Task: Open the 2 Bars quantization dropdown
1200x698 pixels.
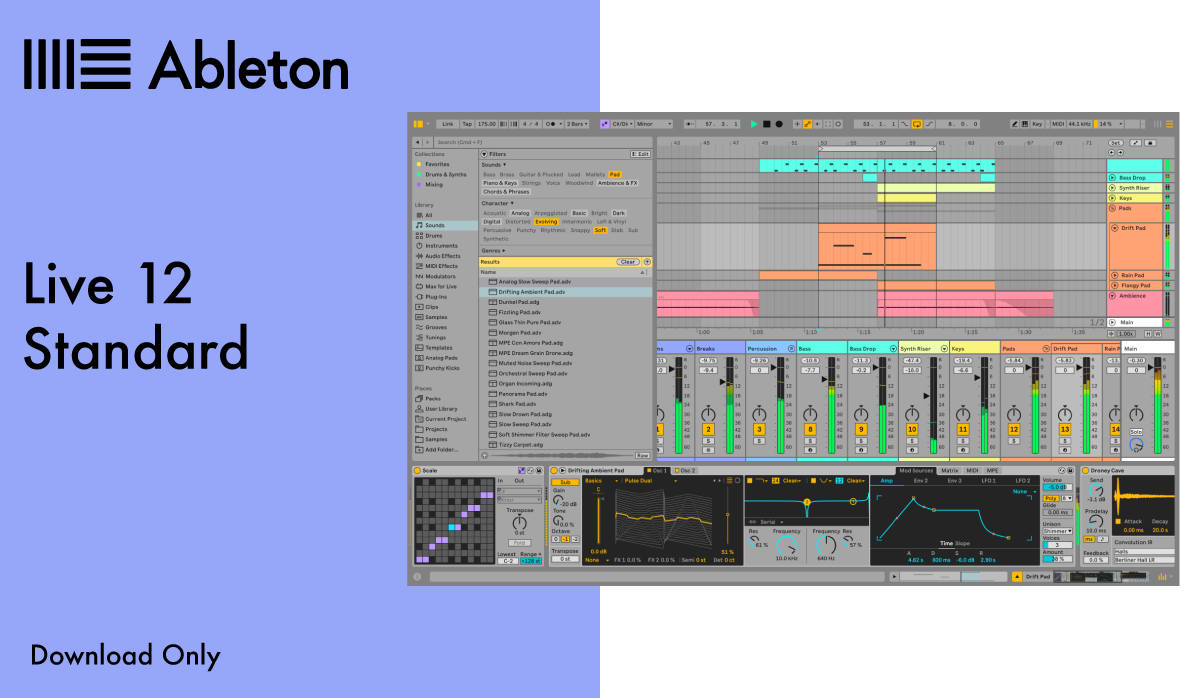Action: tap(578, 124)
